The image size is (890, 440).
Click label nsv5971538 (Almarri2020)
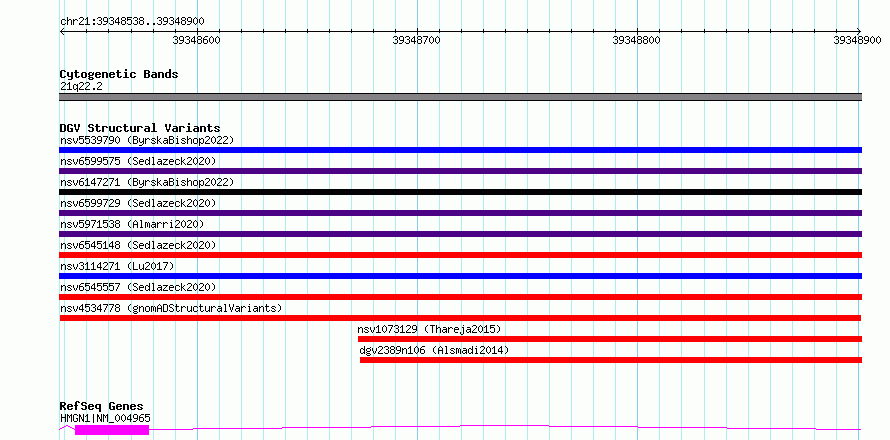point(132,224)
